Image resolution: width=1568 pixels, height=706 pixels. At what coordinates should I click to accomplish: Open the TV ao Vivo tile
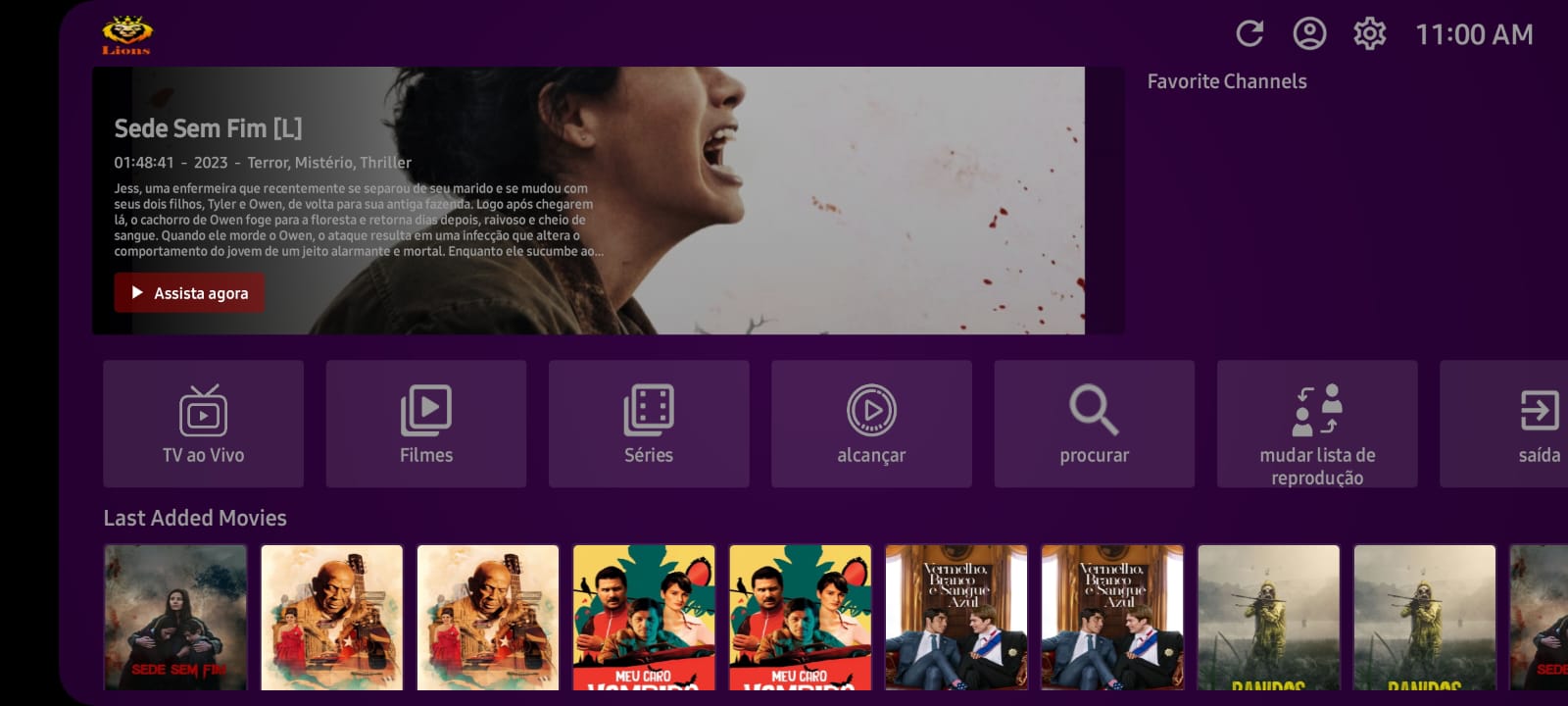(x=203, y=424)
